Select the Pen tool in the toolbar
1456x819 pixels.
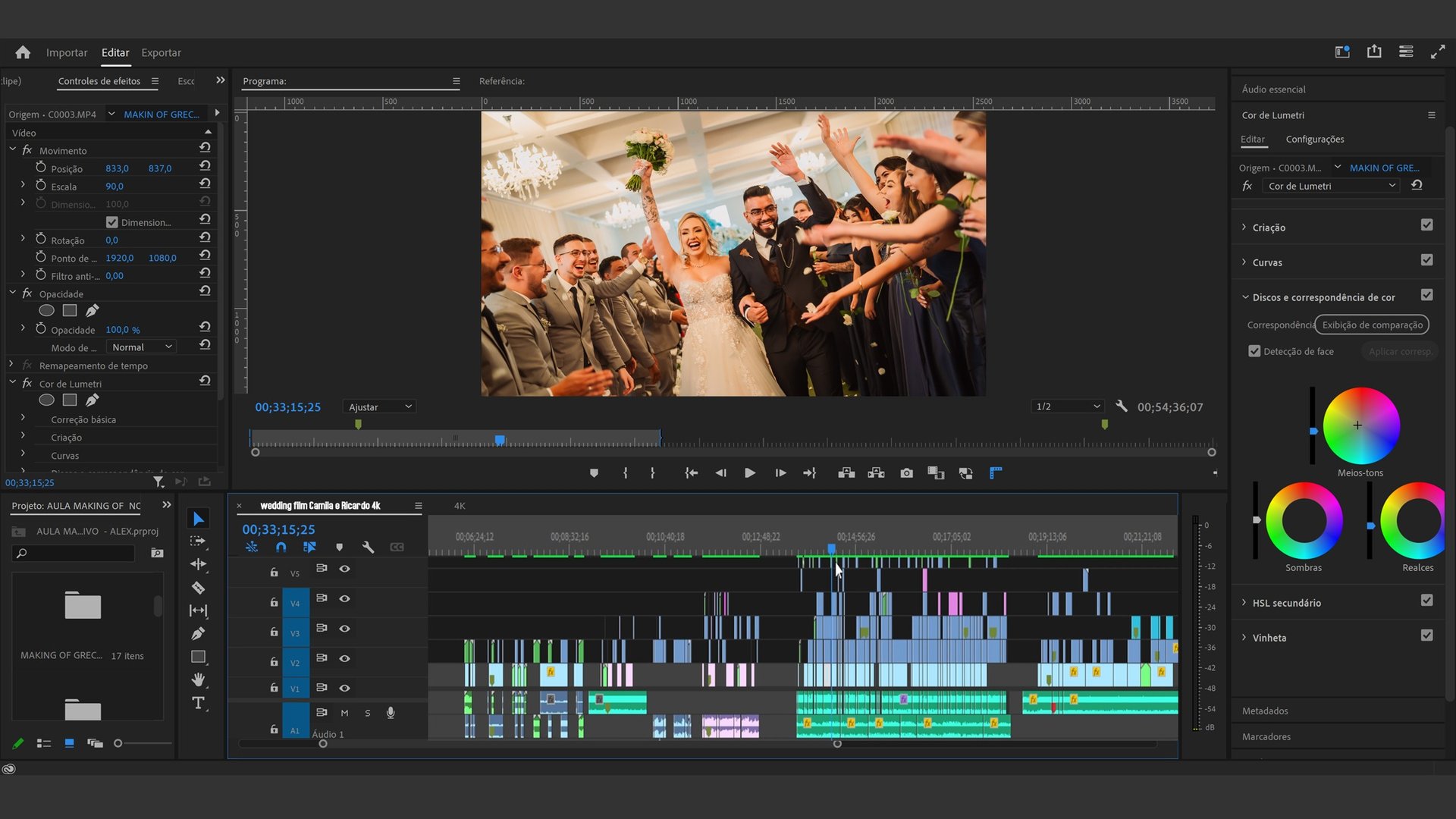pyautogui.click(x=198, y=634)
